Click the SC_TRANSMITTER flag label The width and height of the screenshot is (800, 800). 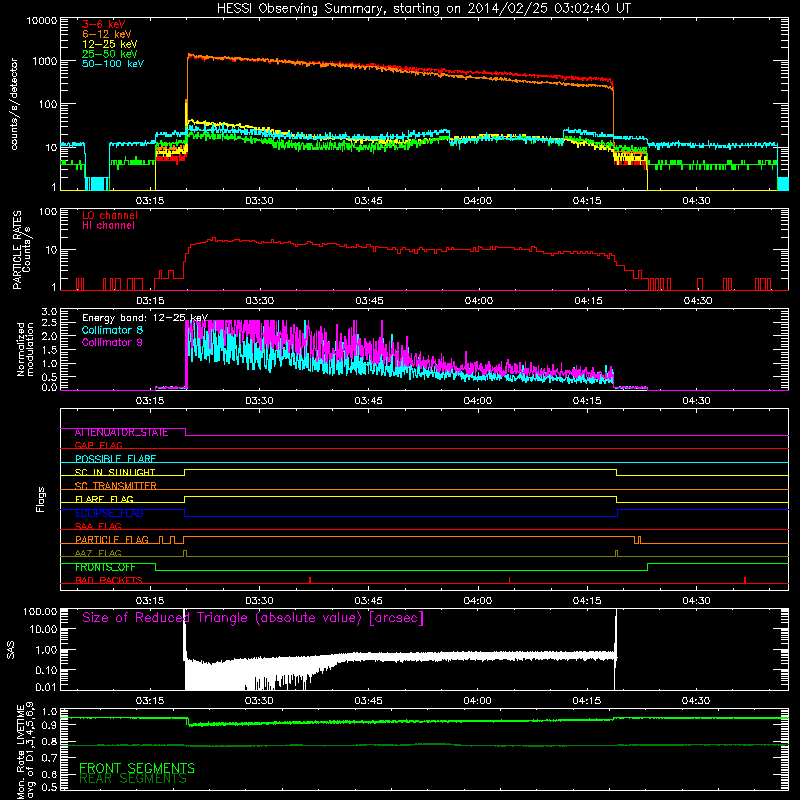(116, 486)
